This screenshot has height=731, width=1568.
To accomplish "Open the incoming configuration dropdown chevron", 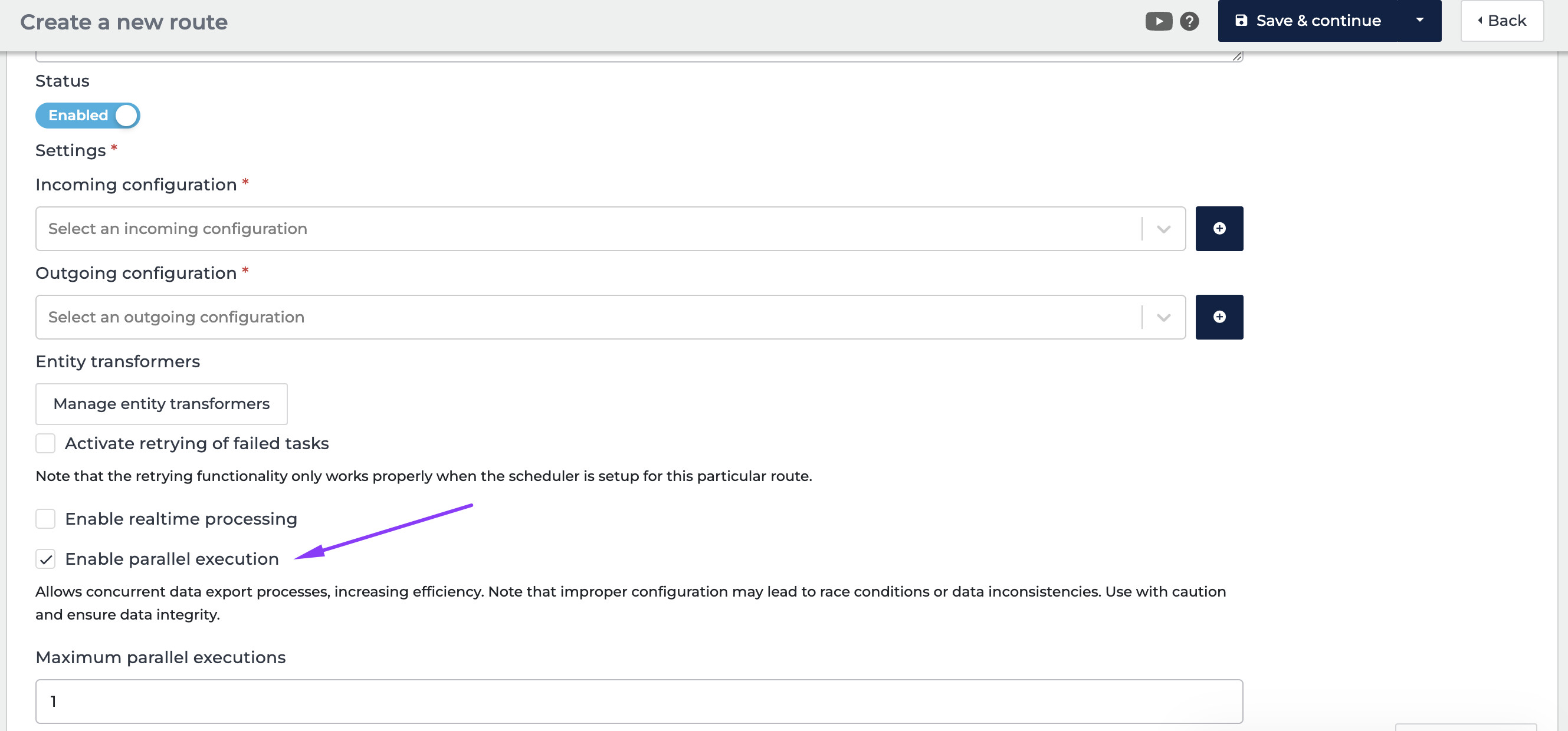I will pos(1163,229).
